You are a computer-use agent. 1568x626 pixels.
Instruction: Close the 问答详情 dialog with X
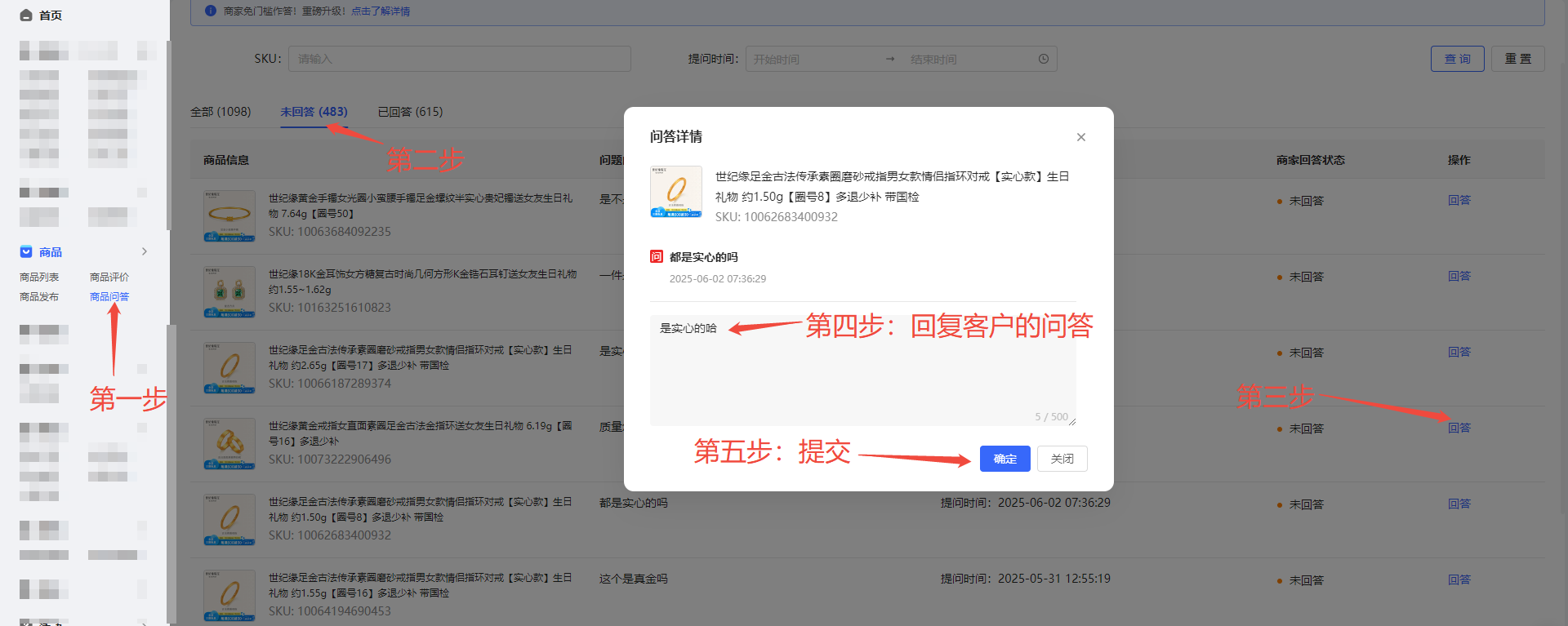tap(1080, 137)
